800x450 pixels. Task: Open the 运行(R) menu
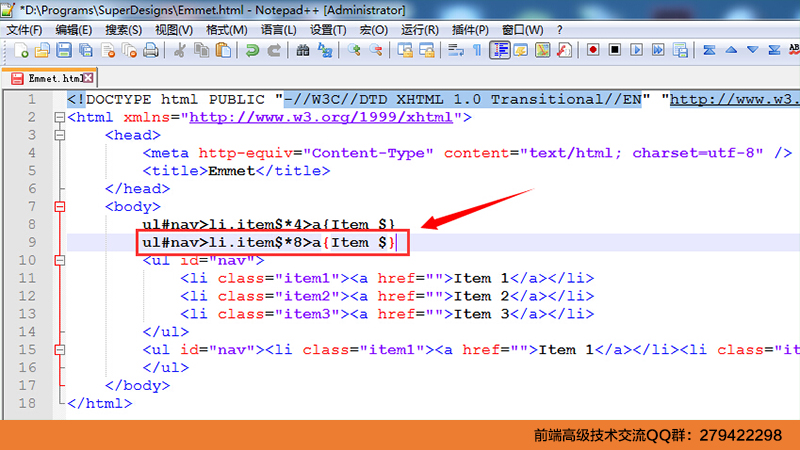[x=419, y=30]
